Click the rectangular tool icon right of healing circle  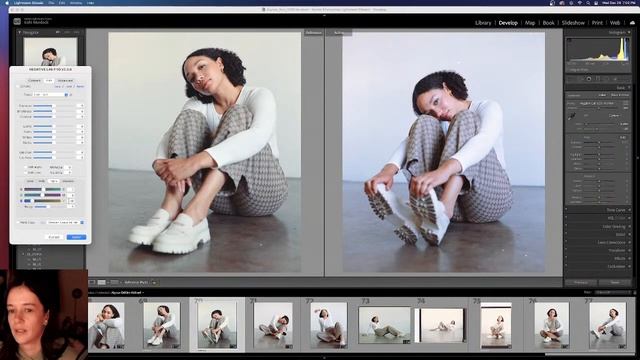coord(598,79)
